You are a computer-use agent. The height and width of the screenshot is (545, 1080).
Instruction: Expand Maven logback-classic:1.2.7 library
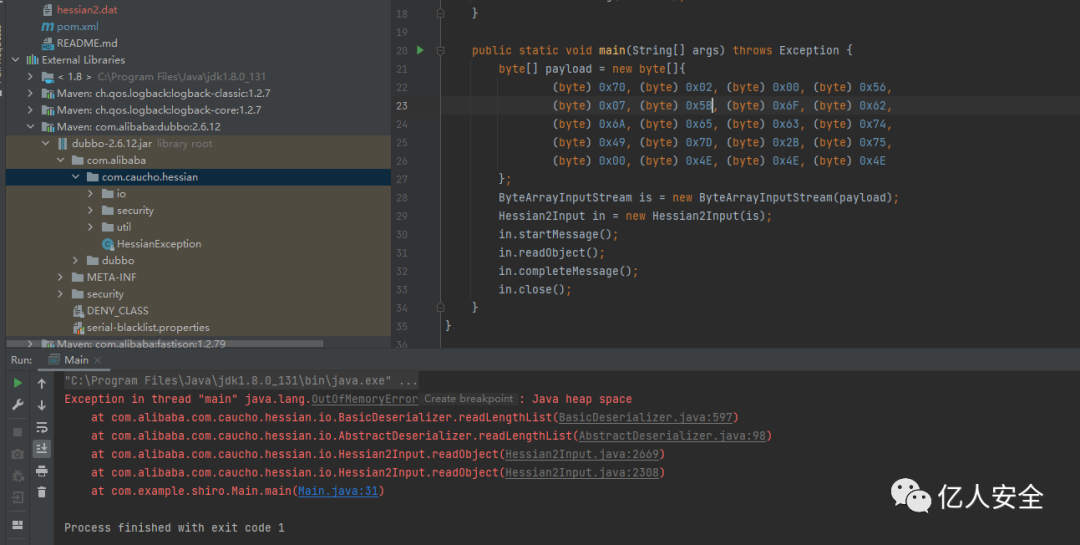pos(30,93)
